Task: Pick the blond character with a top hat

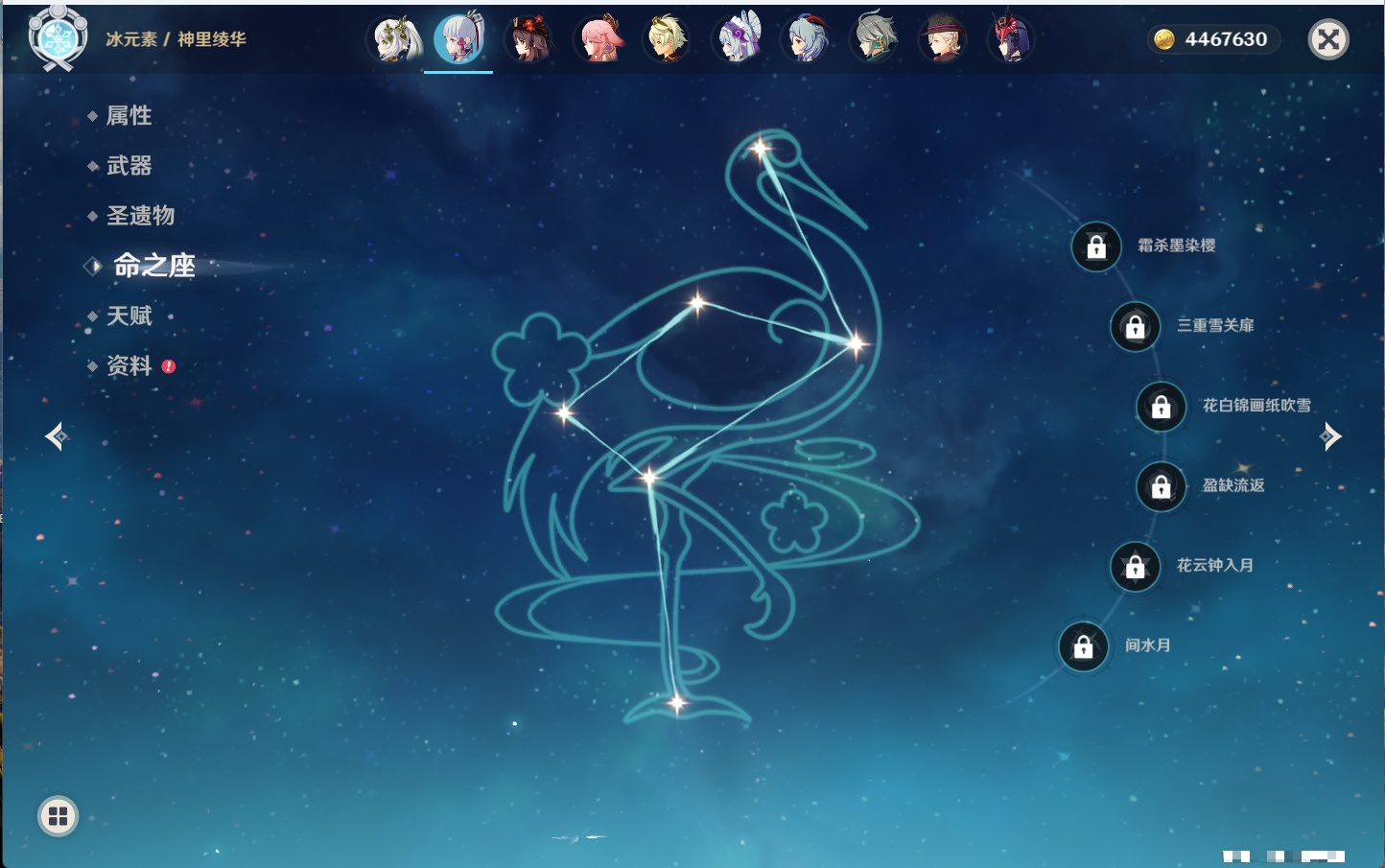Action: 942,40
